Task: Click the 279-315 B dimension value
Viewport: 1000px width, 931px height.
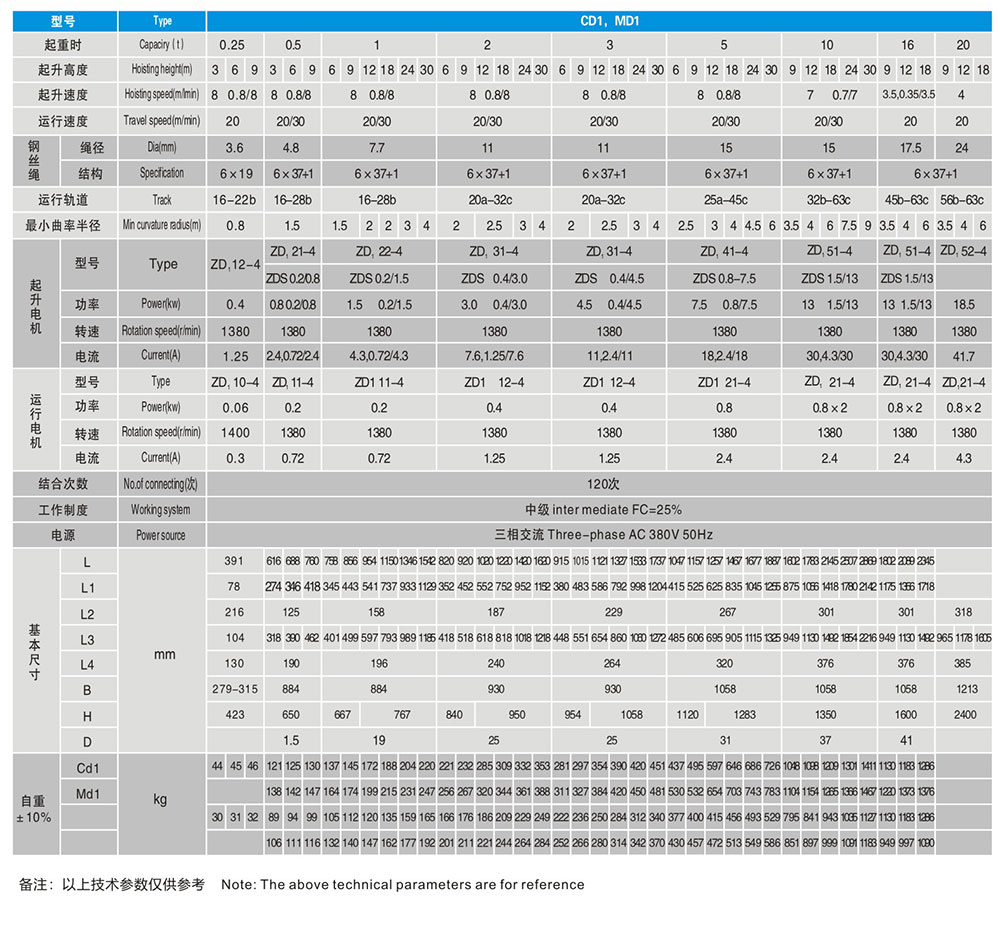Action: [x=235, y=689]
